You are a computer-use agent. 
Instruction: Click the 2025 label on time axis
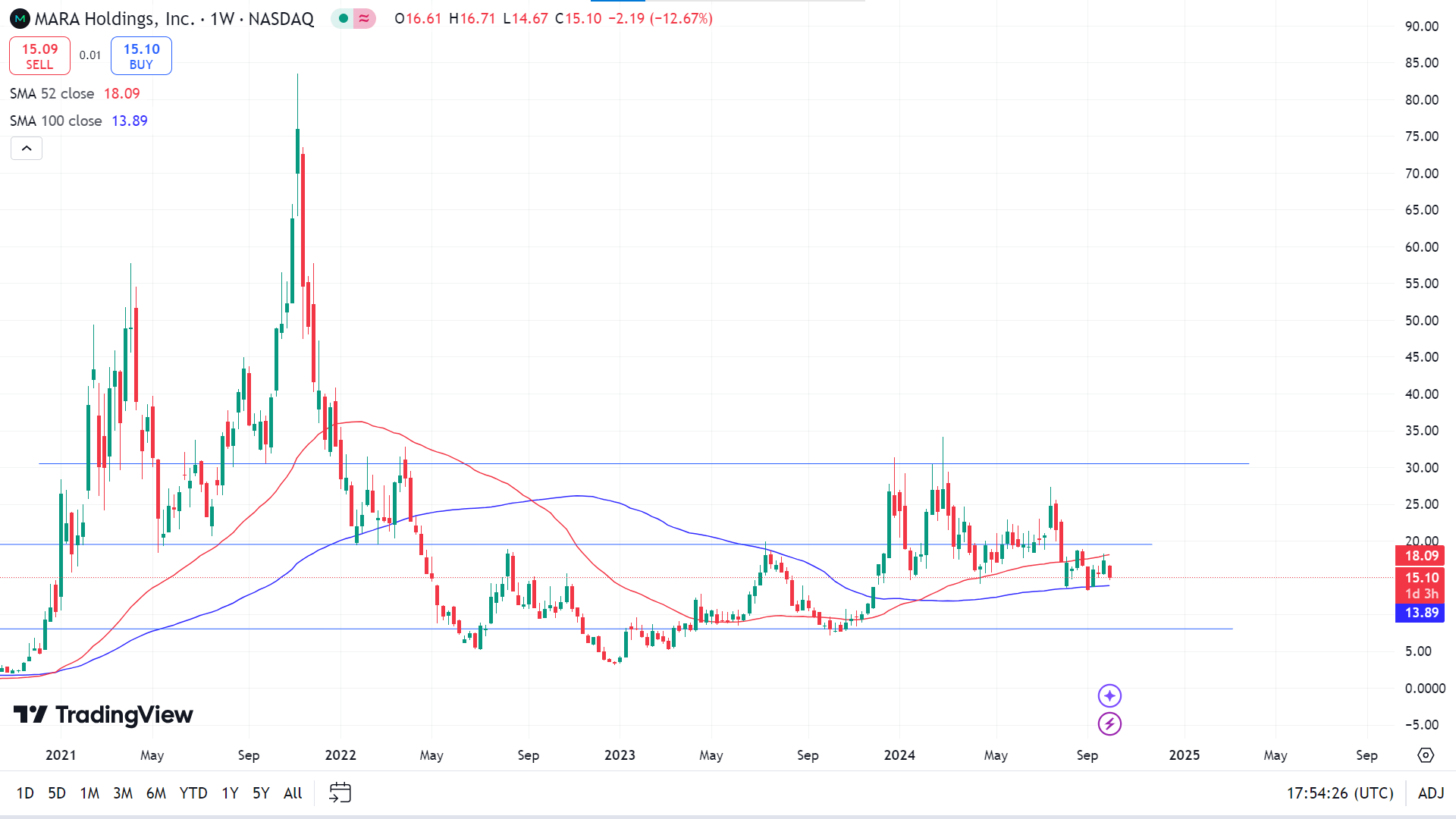coord(1185,755)
